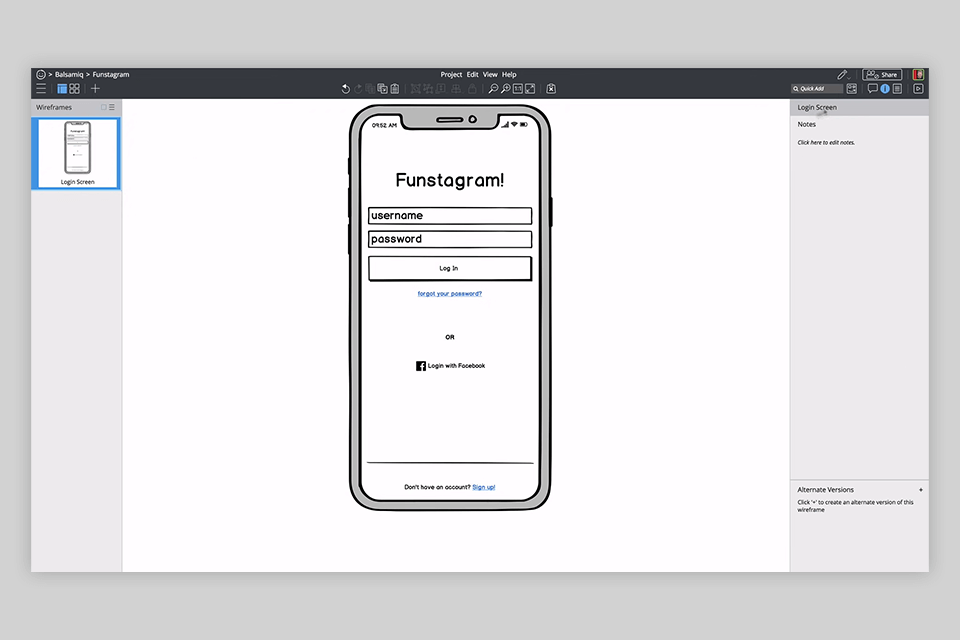Click the Group icon in toolbar
The height and width of the screenshot is (640, 960).
(x=416, y=89)
